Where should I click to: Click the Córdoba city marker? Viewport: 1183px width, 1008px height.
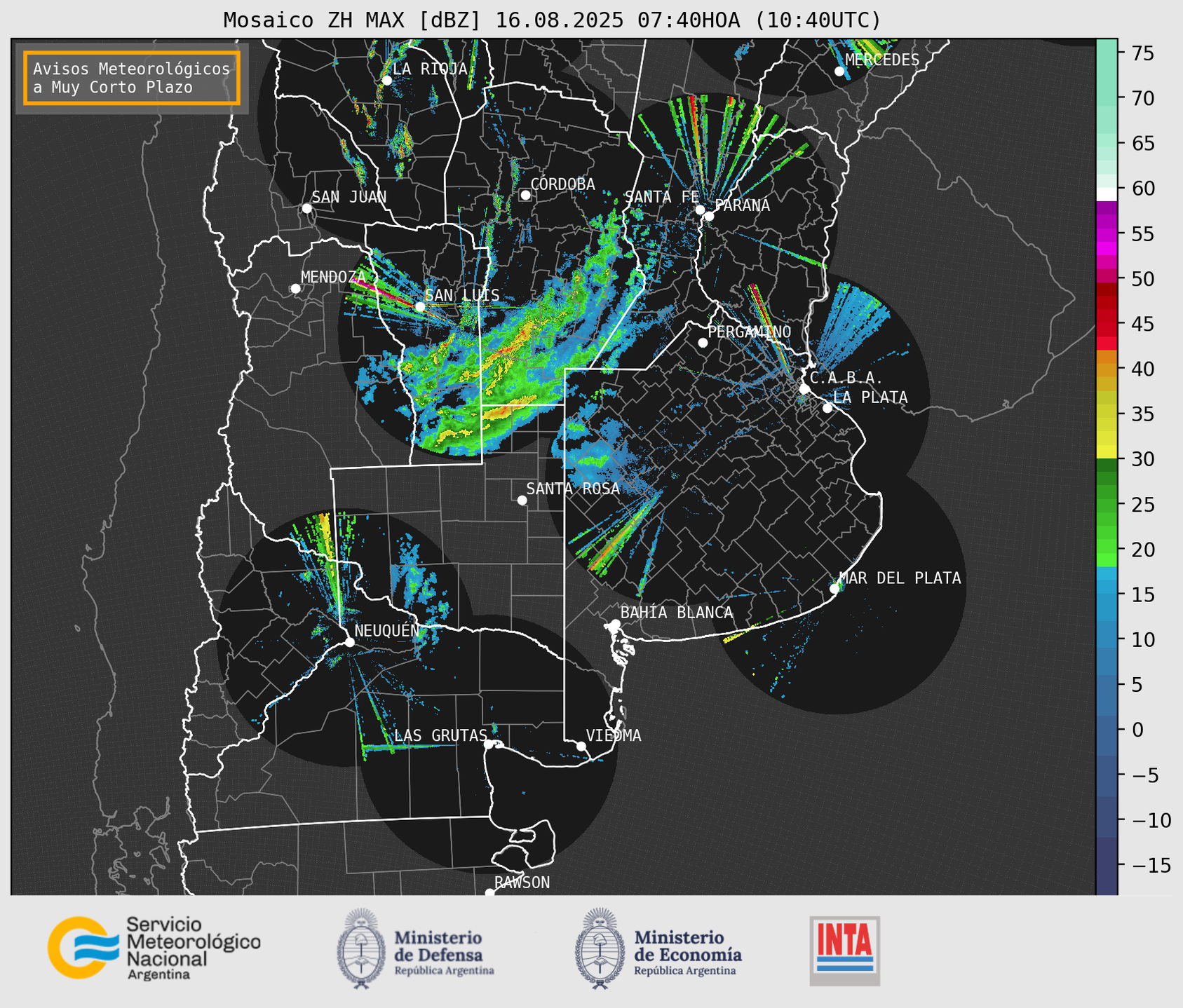pos(525,195)
